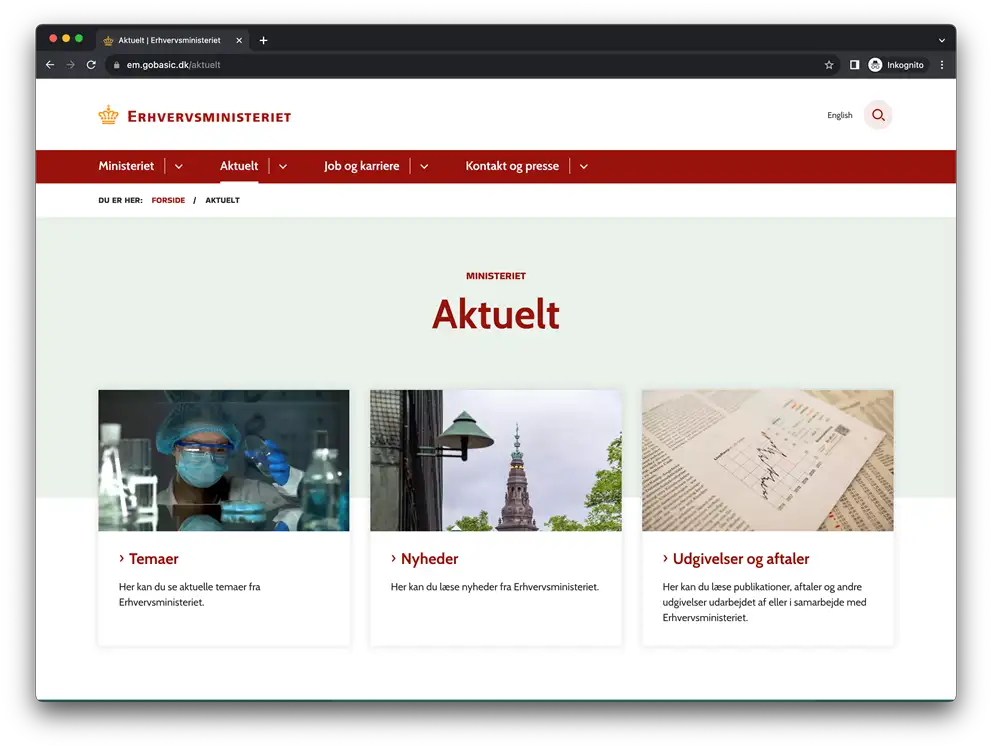This screenshot has height=749, width=992.
Task: Reload the page with the browser refresh icon
Action: [91, 65]
